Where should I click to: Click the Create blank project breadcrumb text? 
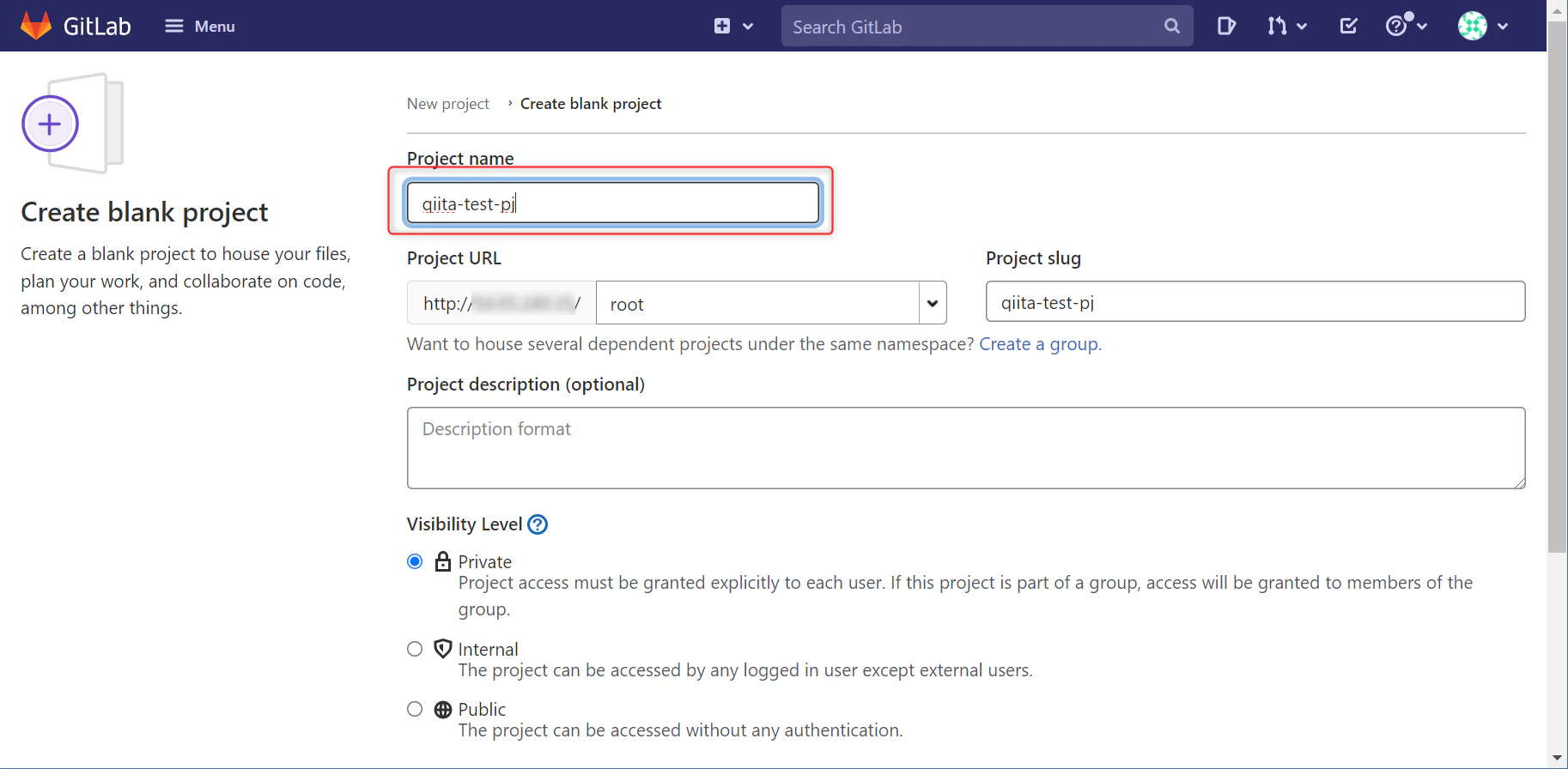tap(591, 104)
